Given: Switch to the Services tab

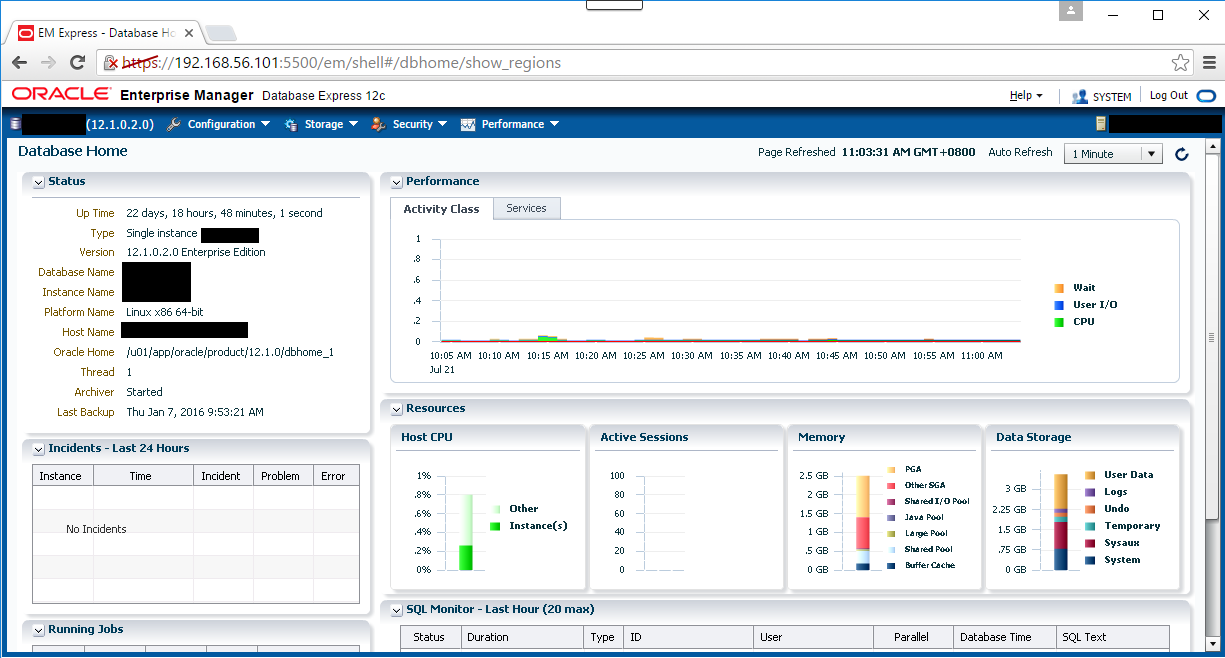Looking at the screenshot, I should [526, 208].
